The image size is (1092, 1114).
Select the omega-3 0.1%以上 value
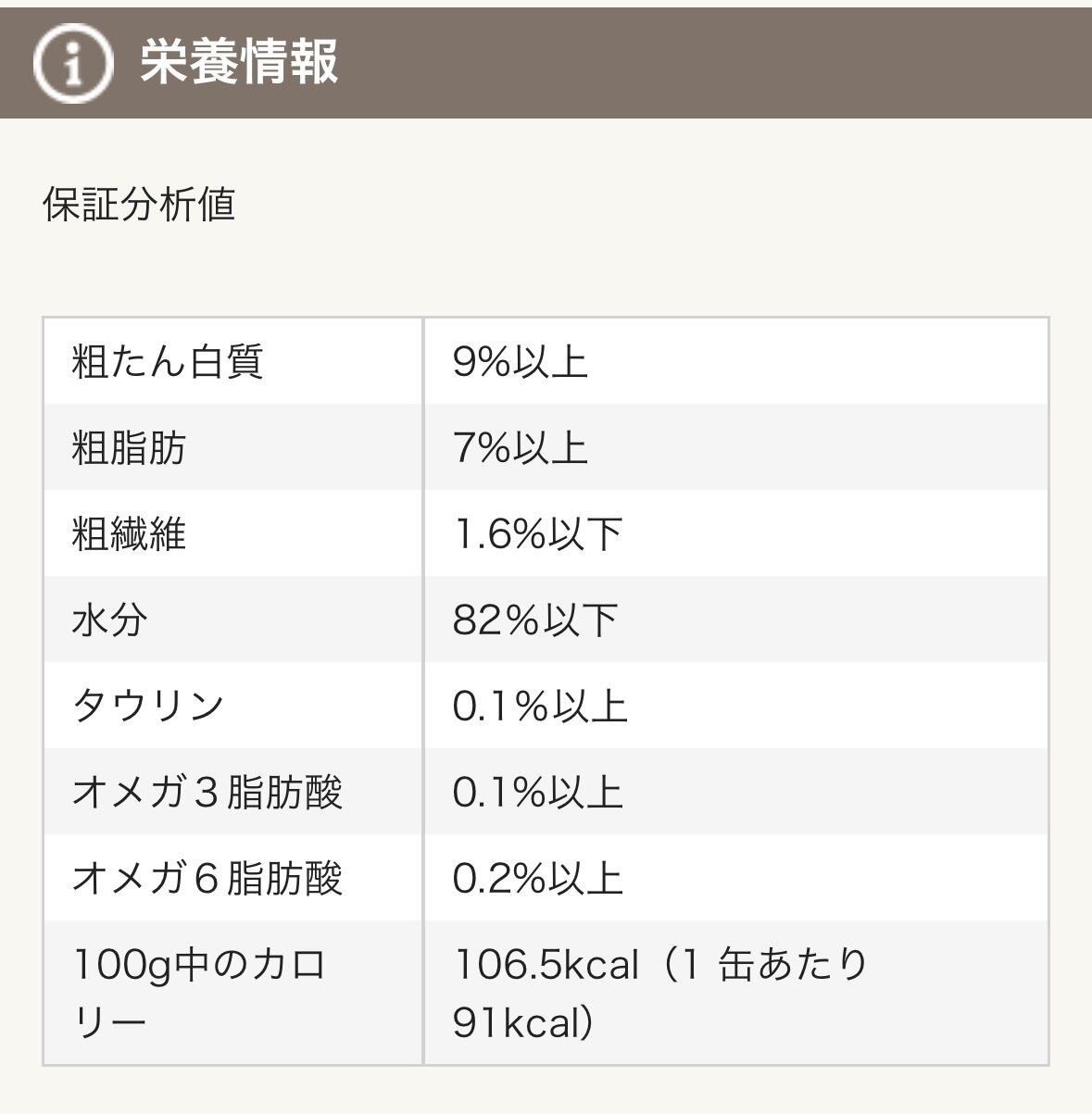pos(537,792)
